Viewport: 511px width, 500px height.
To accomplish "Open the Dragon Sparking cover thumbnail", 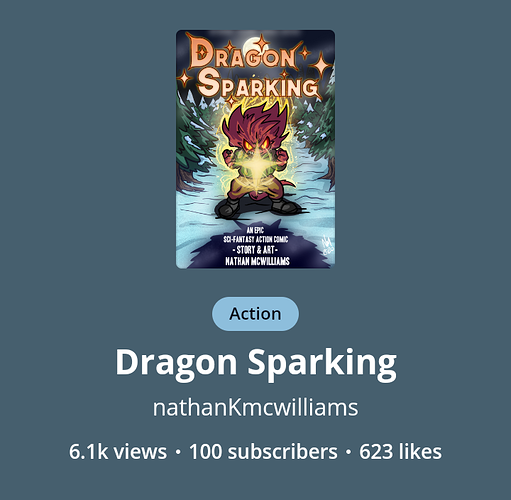I will (255, 149).
